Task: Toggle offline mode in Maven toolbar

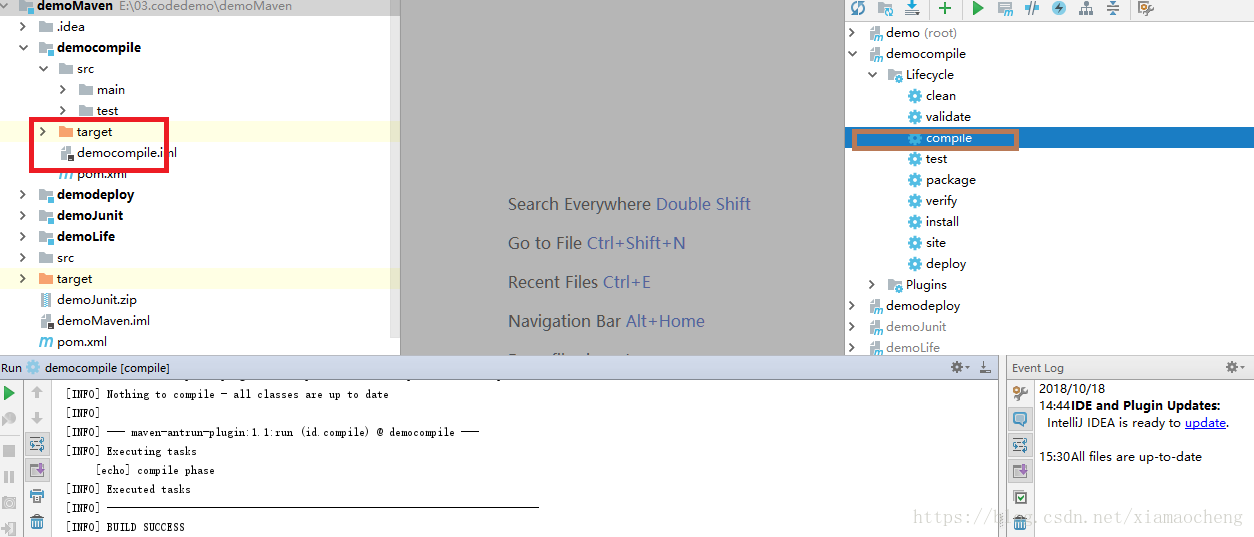Action: [1032, 8]
